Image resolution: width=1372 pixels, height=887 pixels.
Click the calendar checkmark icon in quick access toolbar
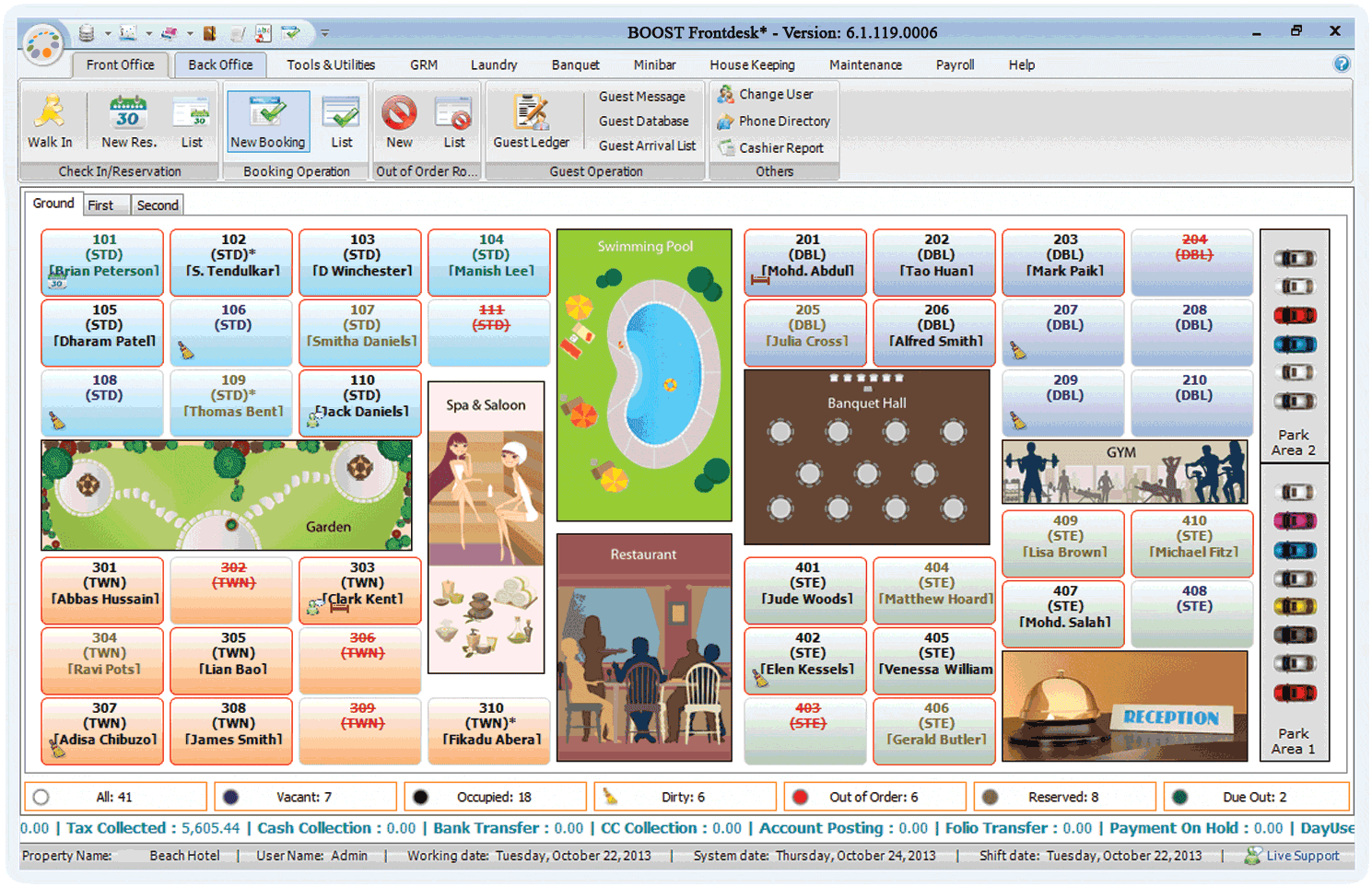coord(291,33)
